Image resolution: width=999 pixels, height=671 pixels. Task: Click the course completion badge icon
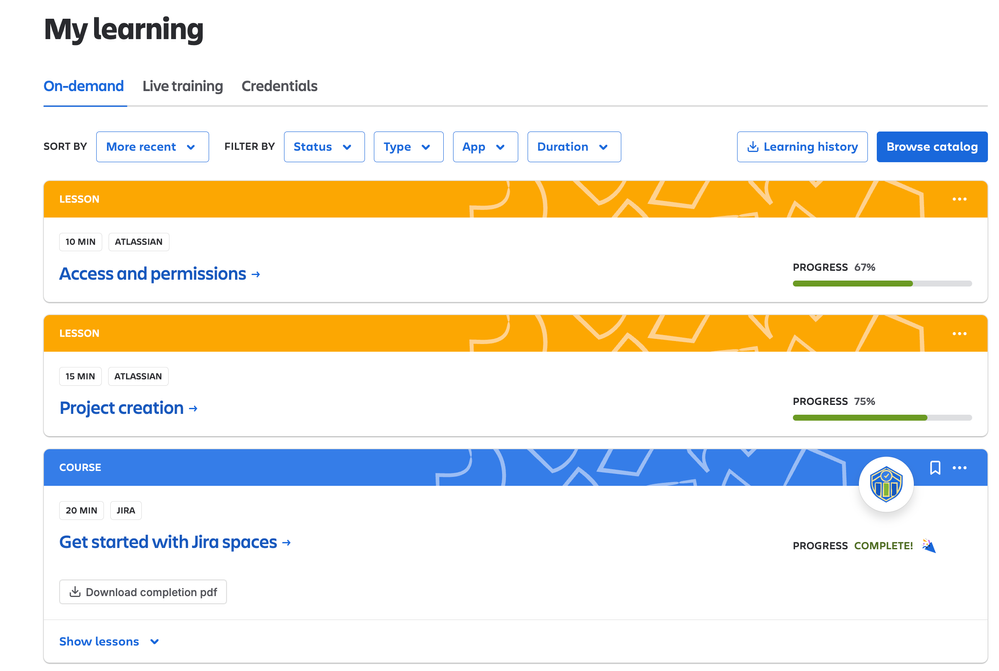tap(886, 484)
